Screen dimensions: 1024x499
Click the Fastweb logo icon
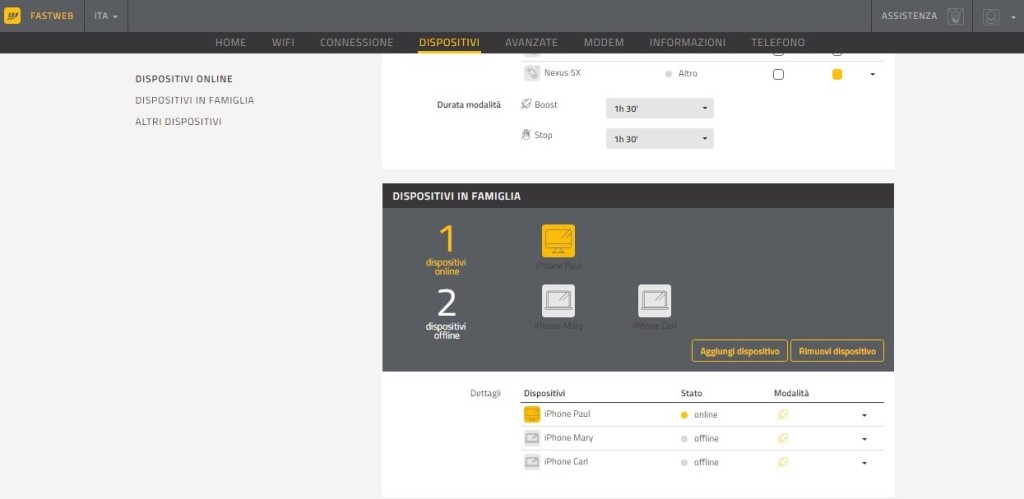click(13, 16)
